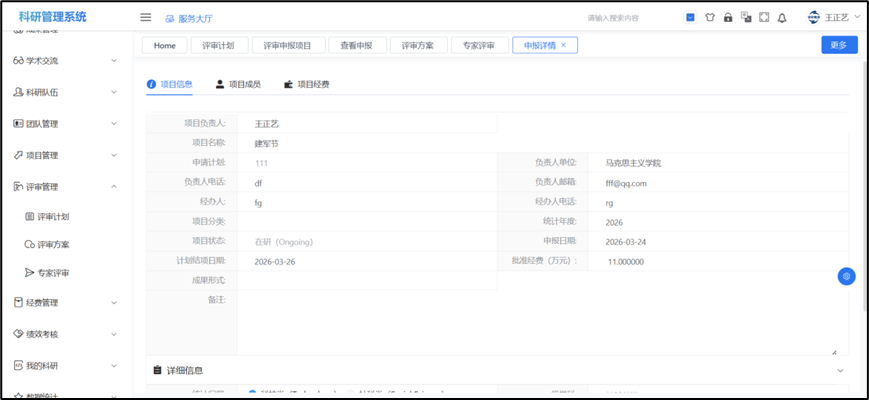This screenshot has width=869, height=400.
Task: Switch to the 项目成员 tab
Action: coord(238,84)
